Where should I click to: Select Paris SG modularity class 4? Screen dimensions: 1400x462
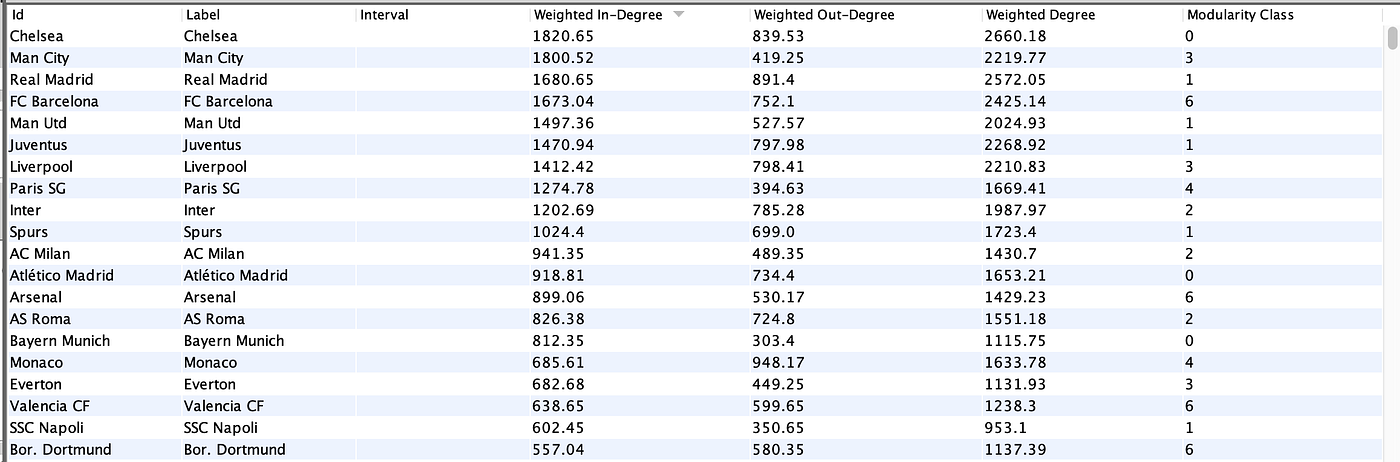(x=1189, y=189)
